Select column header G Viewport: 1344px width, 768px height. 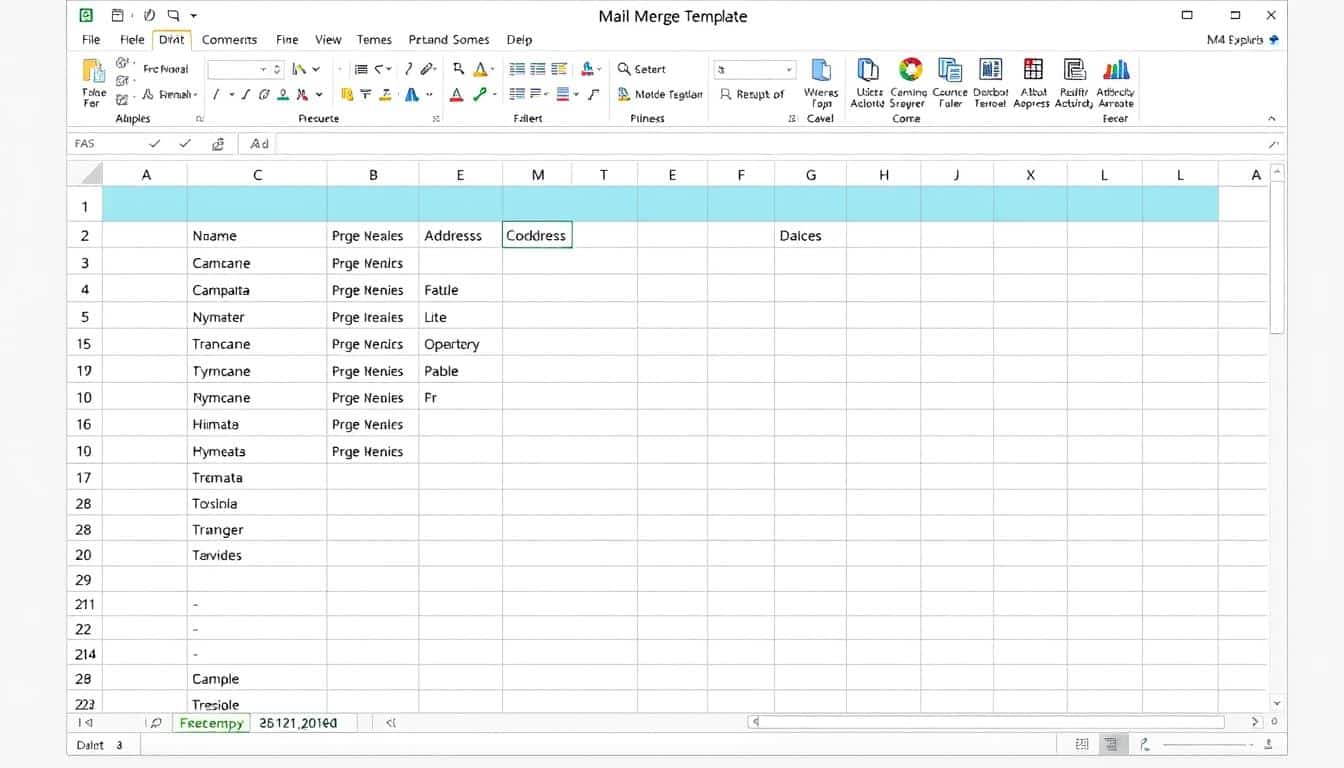click(810, 174)
